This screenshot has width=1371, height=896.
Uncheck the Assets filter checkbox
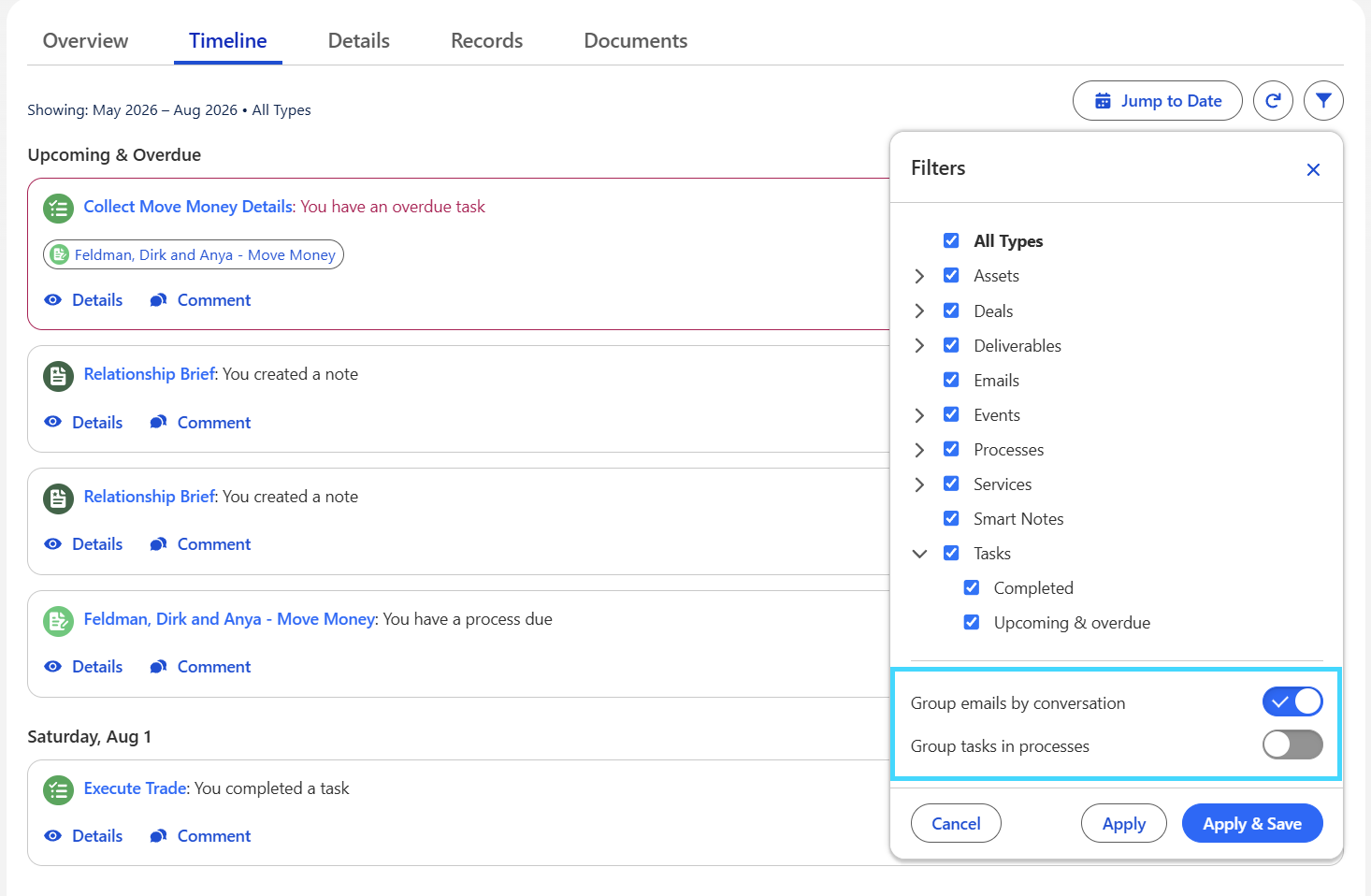(x=951, y=275)
